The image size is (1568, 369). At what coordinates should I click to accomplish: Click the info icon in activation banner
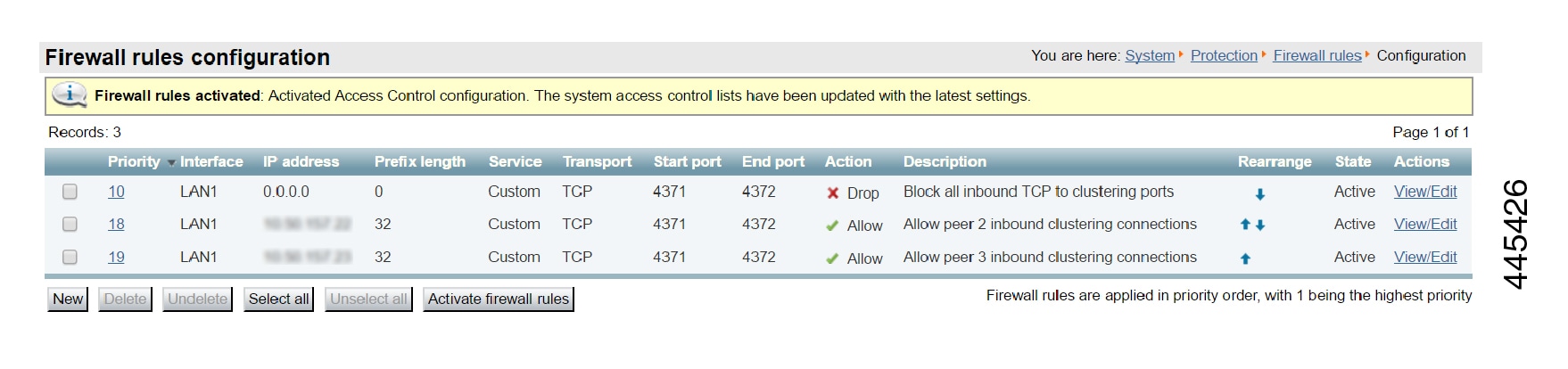(x=69, y=94)
